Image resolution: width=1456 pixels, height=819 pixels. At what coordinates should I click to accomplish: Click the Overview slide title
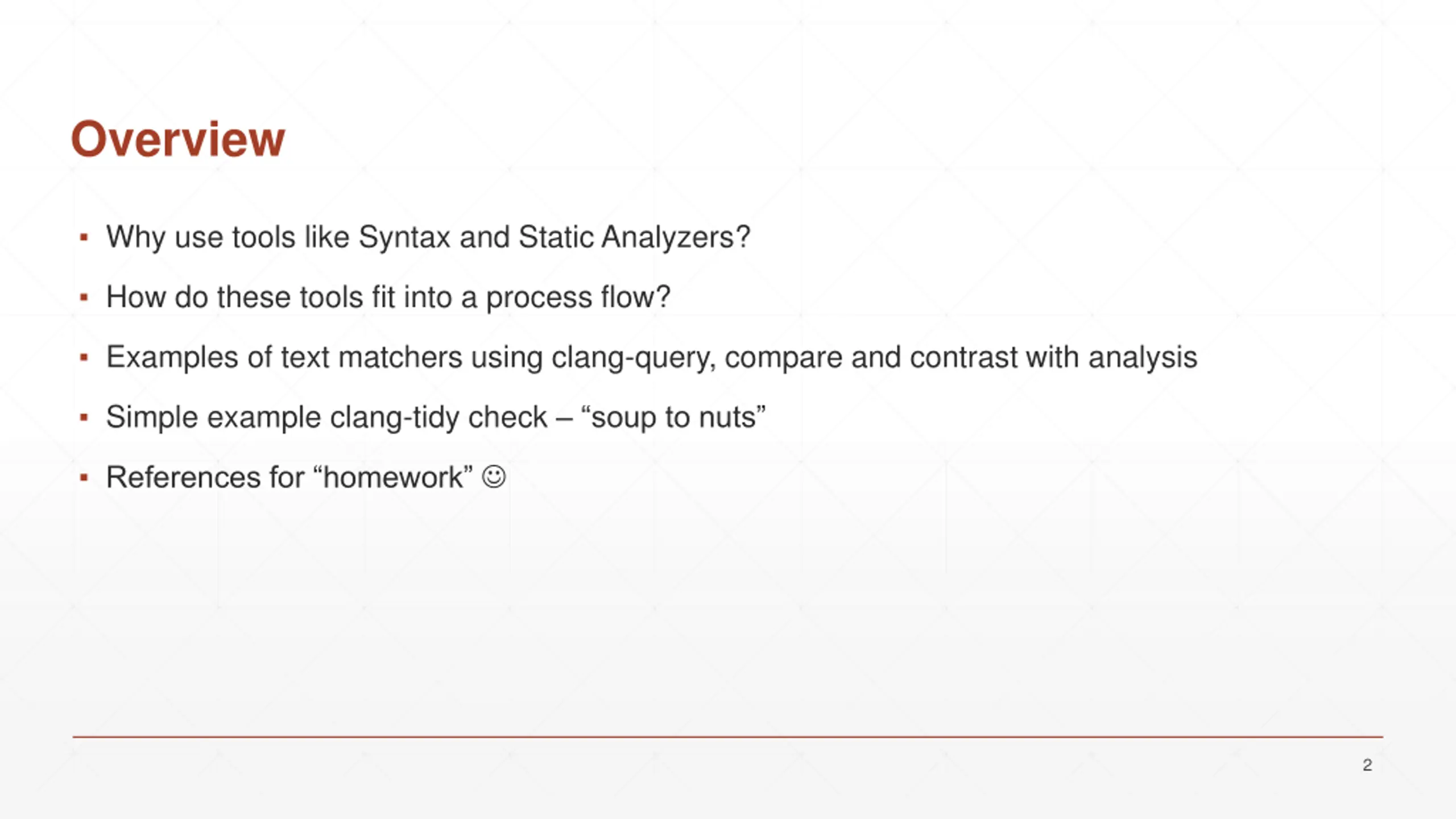click(177, 139)
